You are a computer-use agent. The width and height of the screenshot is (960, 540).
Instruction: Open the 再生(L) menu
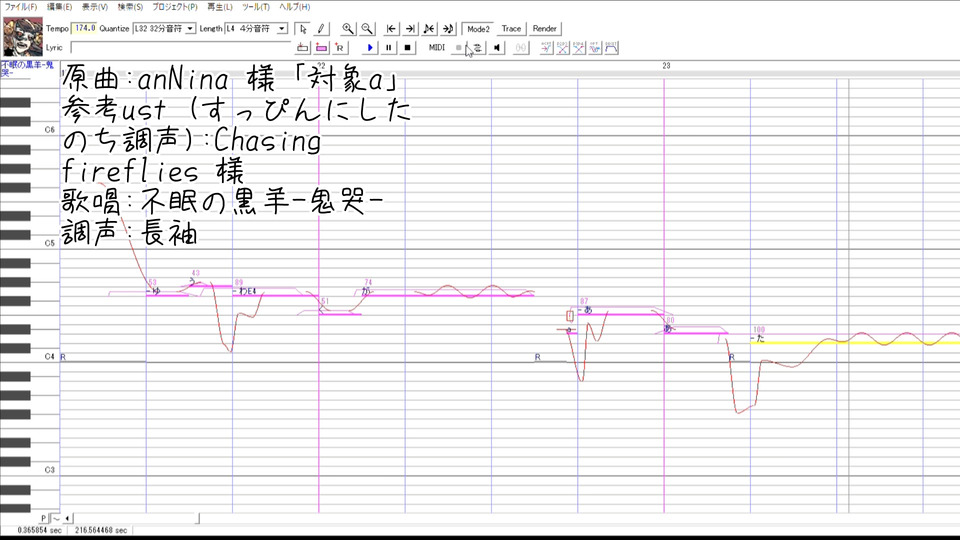(220, 7)
